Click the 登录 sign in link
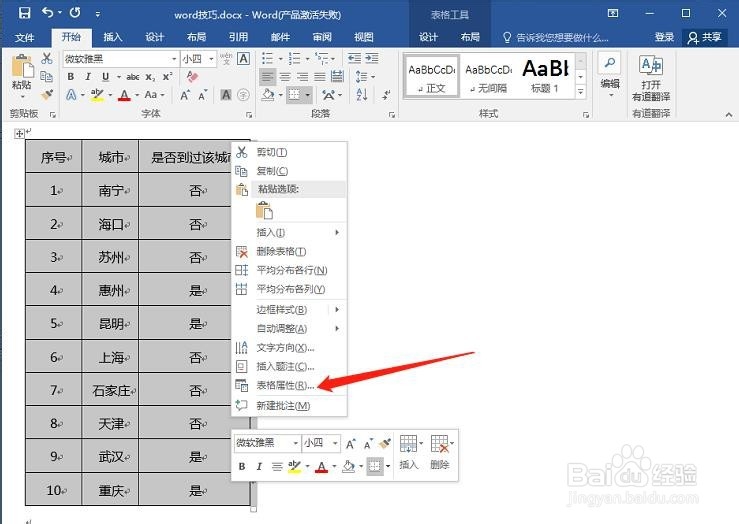 click(664, 37)
